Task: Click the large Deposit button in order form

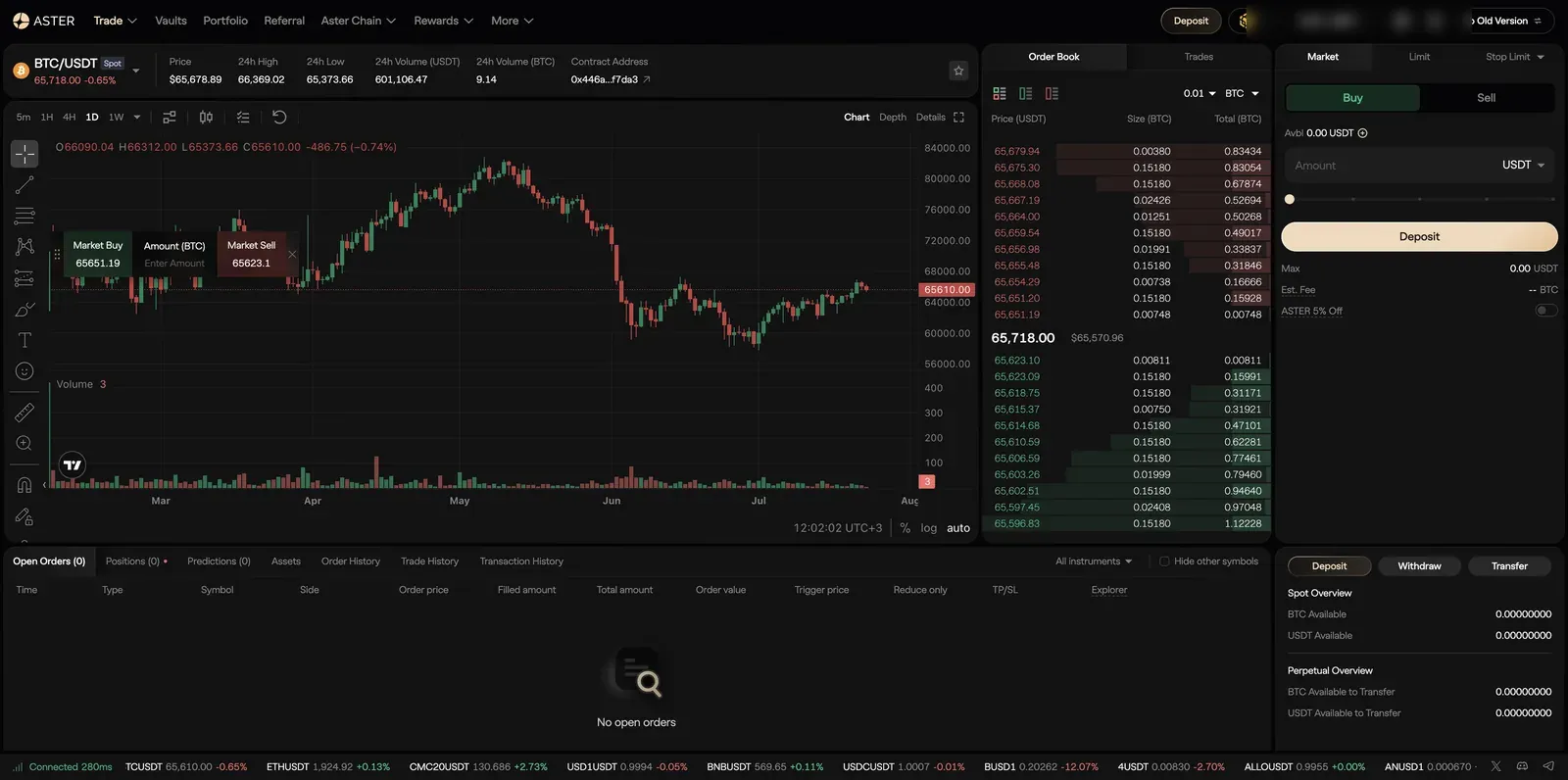Action: (x=1419, y=237)
